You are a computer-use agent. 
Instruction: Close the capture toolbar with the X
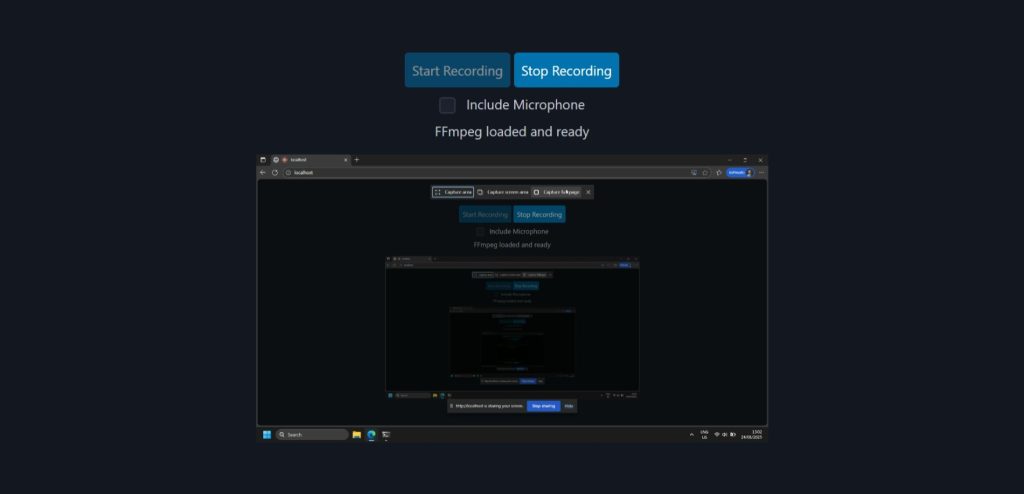pyautogui.click(x=588, y=192)
